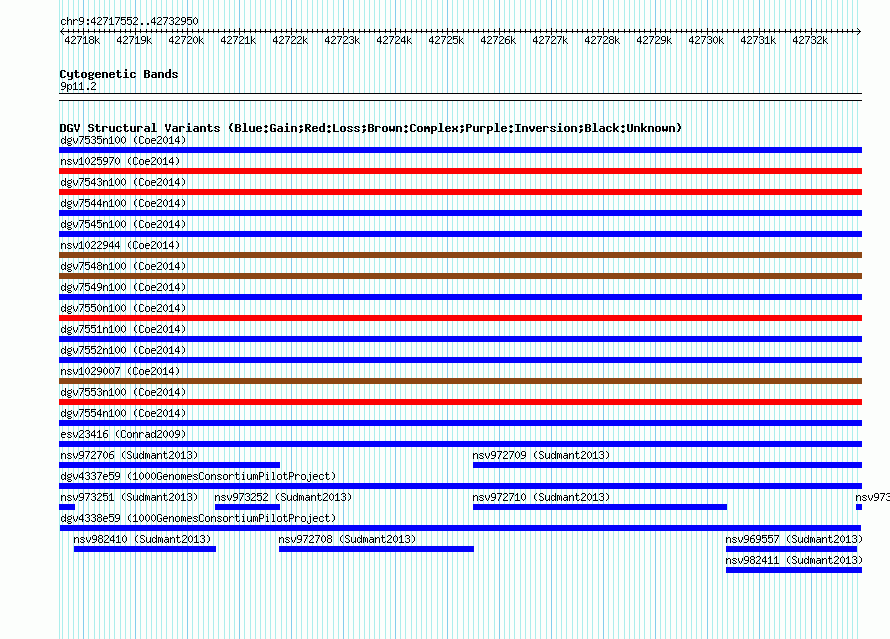Click the ruler's left end arrow

62,31
